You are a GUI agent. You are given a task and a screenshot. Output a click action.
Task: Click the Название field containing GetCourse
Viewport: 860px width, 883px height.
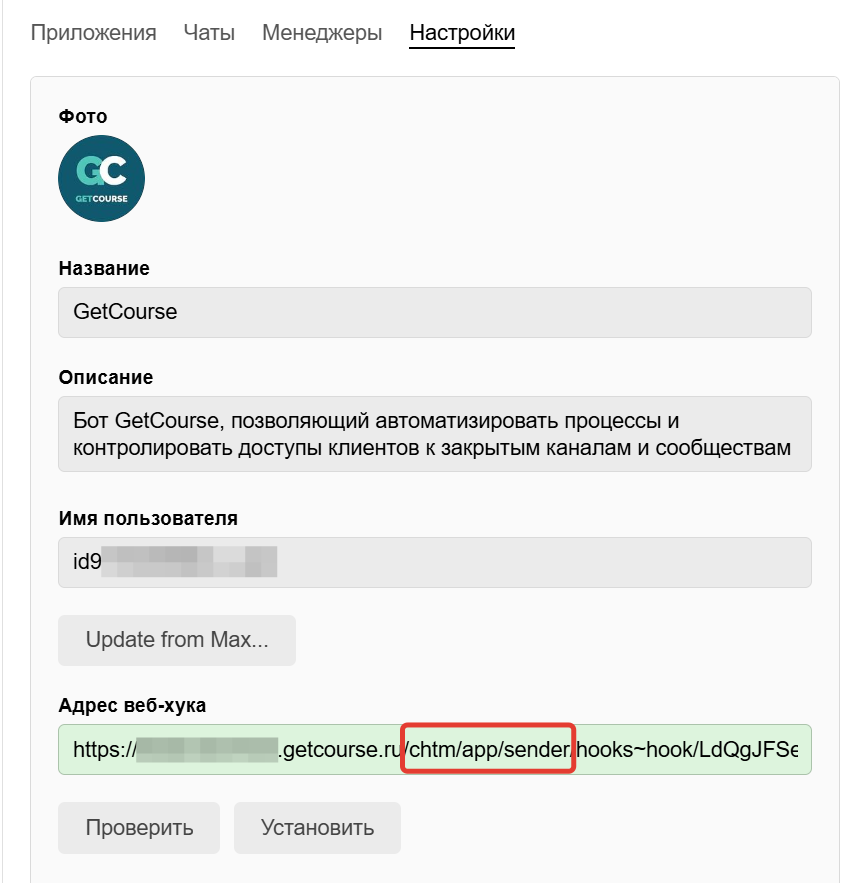pos(435,312)
